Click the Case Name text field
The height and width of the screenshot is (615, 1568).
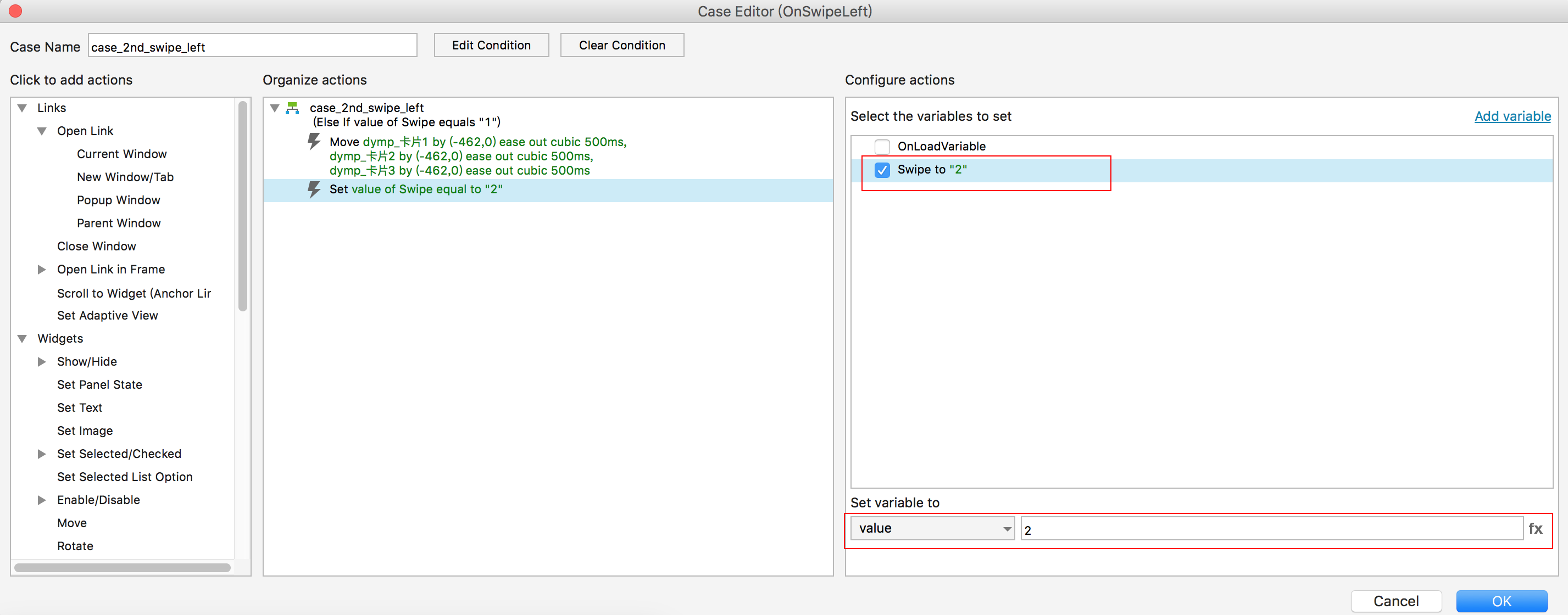[x=252, y=46]
